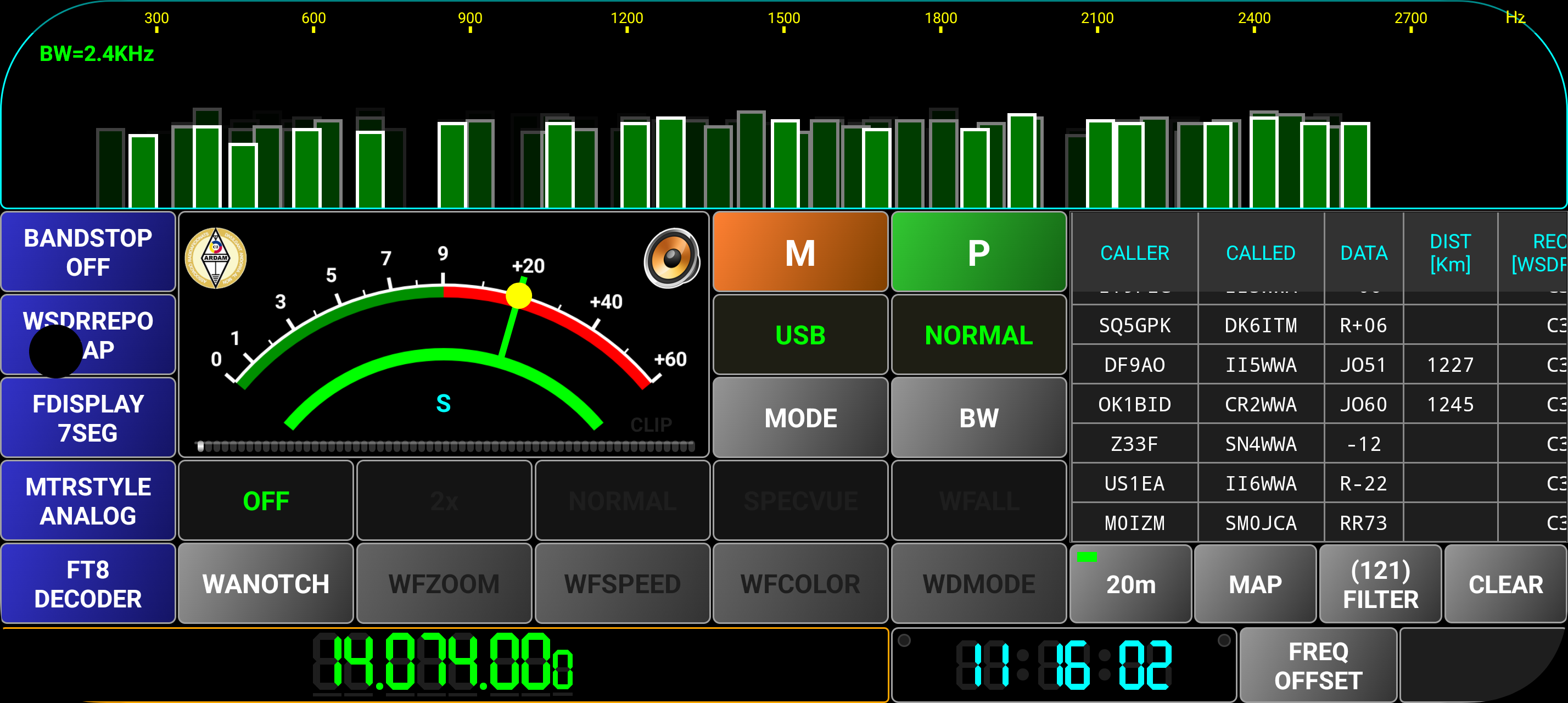Screen dimensions: 1568x703
Task: Tap the yellow S-meter needle dot
Action: [x=519, y=296]
